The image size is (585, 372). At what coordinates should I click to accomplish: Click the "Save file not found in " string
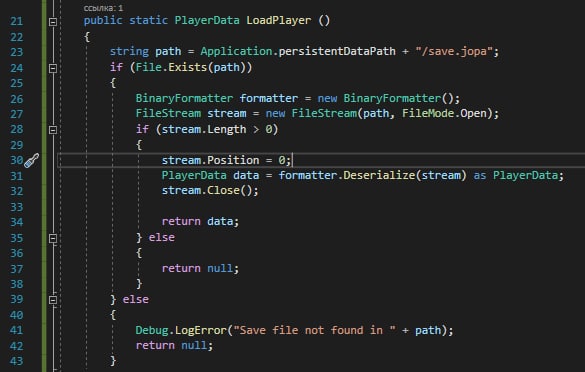315,330
